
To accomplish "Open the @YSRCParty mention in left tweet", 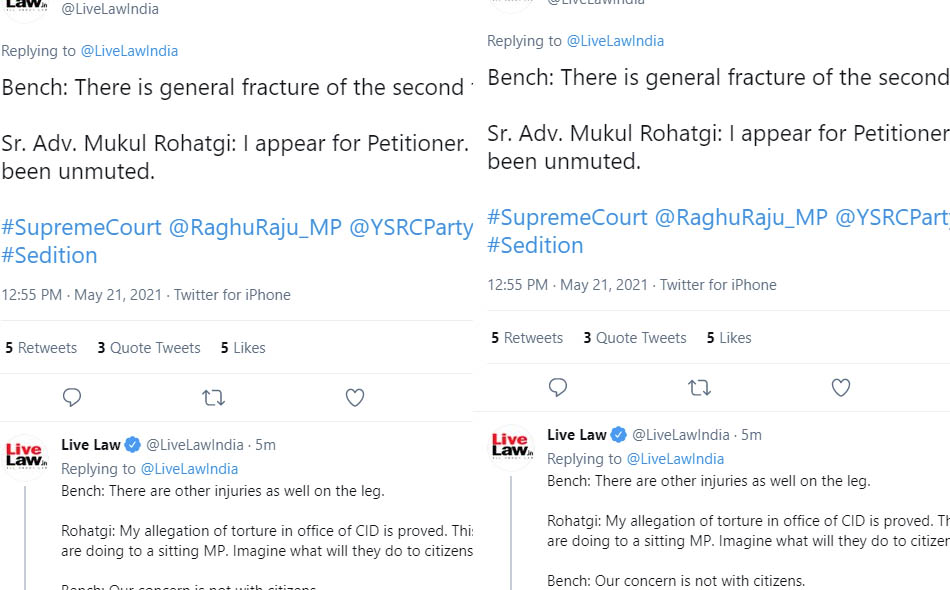I will (x=411, y=228).
